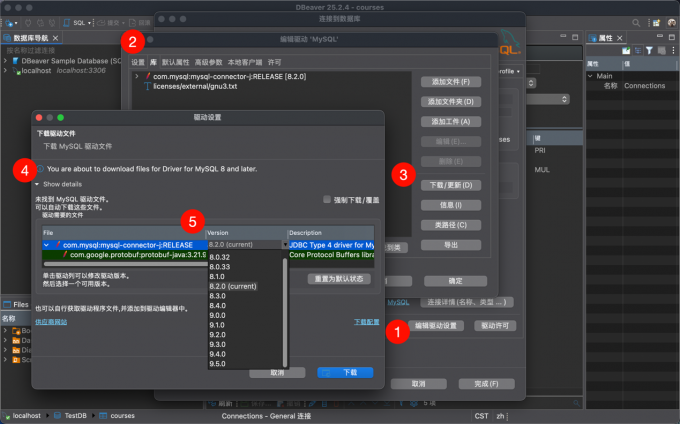Click the Scripts folder icon in Files panel
Image resolution: width=680 pixels, height=424 pixels.
(x=16, y=360)
